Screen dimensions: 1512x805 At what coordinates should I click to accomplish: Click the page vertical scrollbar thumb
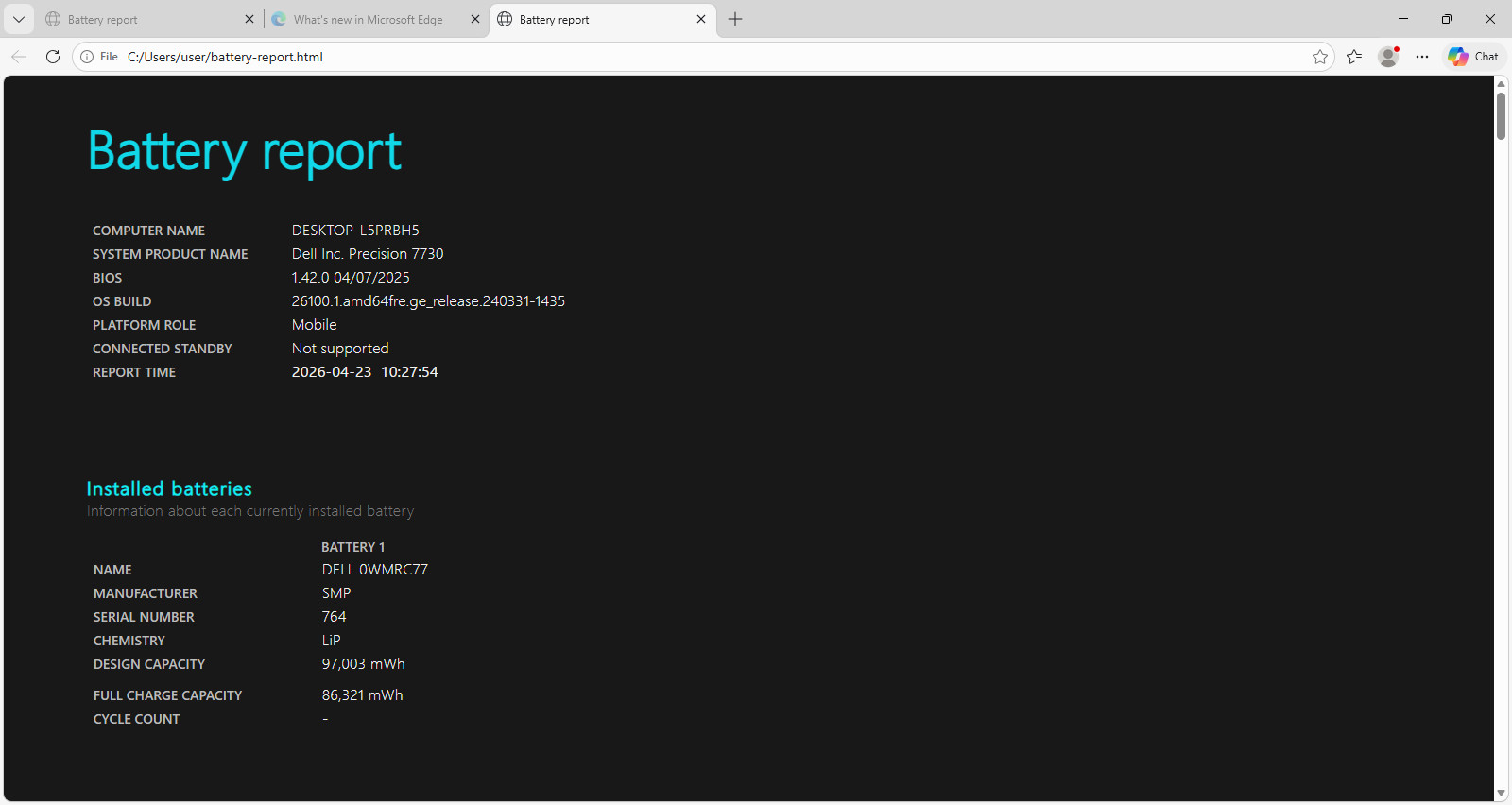[x=1501, y=115]
